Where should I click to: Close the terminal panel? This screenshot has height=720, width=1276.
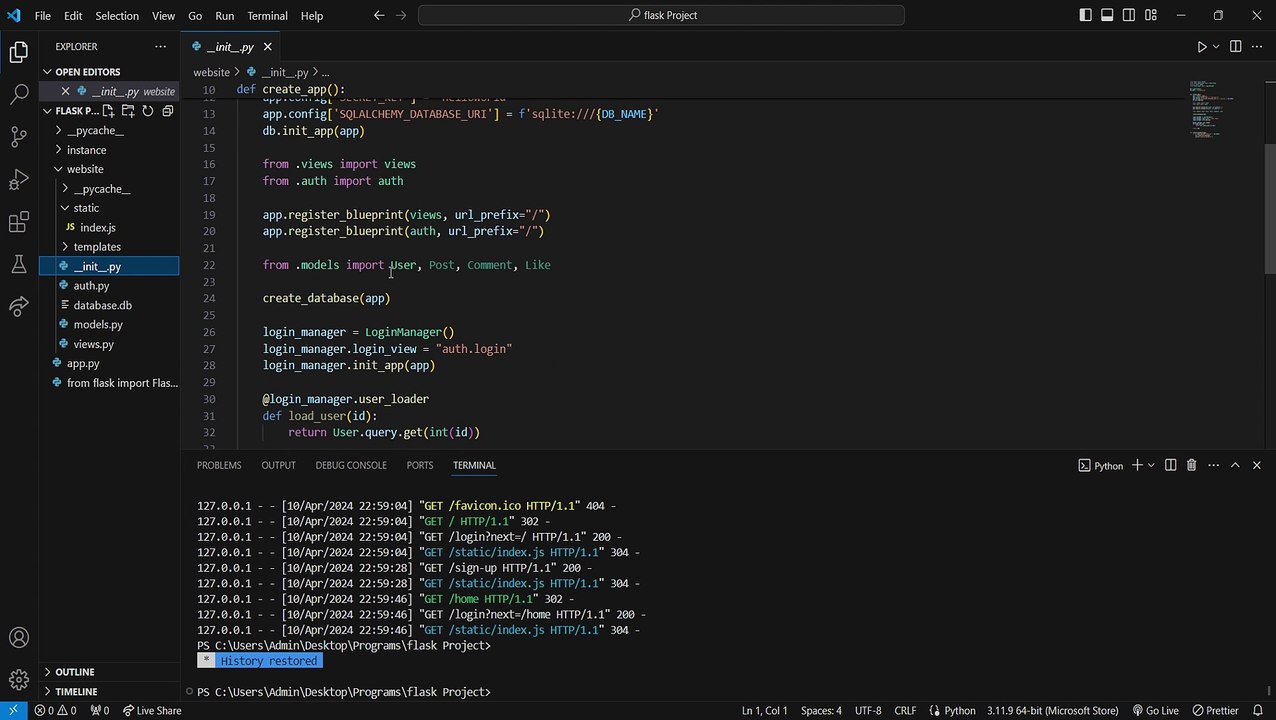tap(1257, 465)
